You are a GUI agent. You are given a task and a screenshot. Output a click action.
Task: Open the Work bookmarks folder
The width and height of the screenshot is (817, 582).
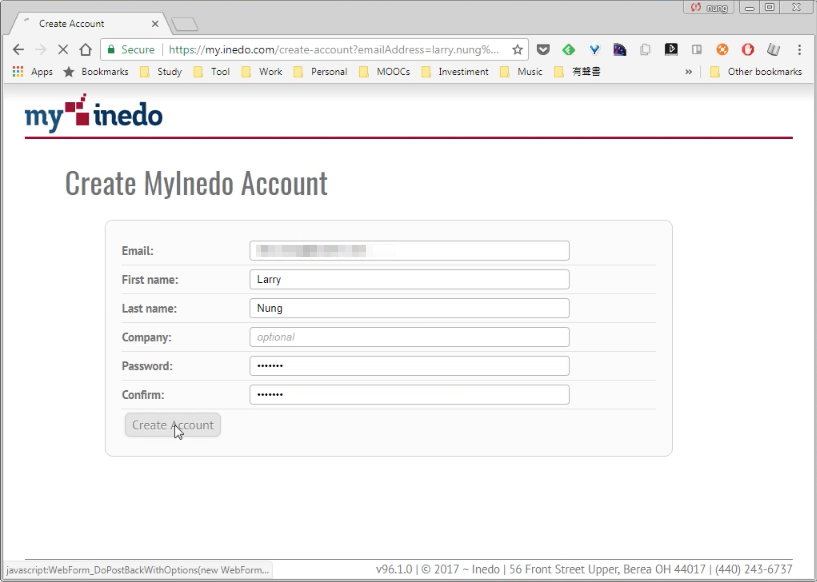(262, 71)
